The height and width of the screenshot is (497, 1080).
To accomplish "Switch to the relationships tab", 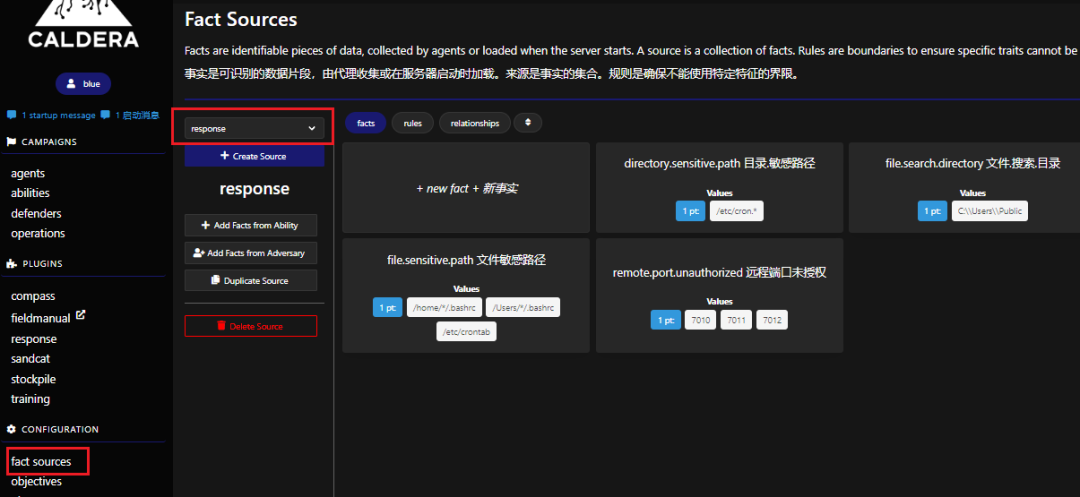I will (x=475, y=123).
